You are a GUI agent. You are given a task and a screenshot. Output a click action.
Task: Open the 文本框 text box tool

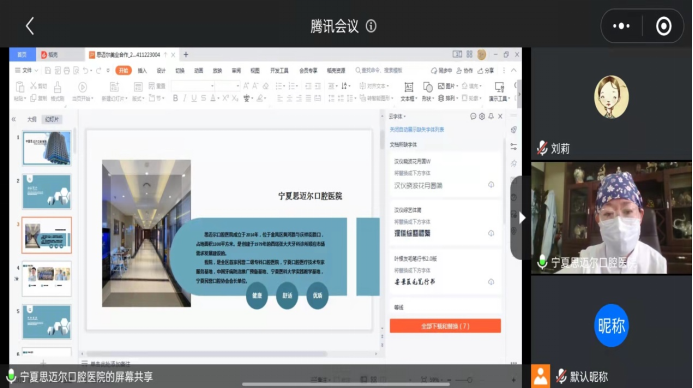(408, 91)
